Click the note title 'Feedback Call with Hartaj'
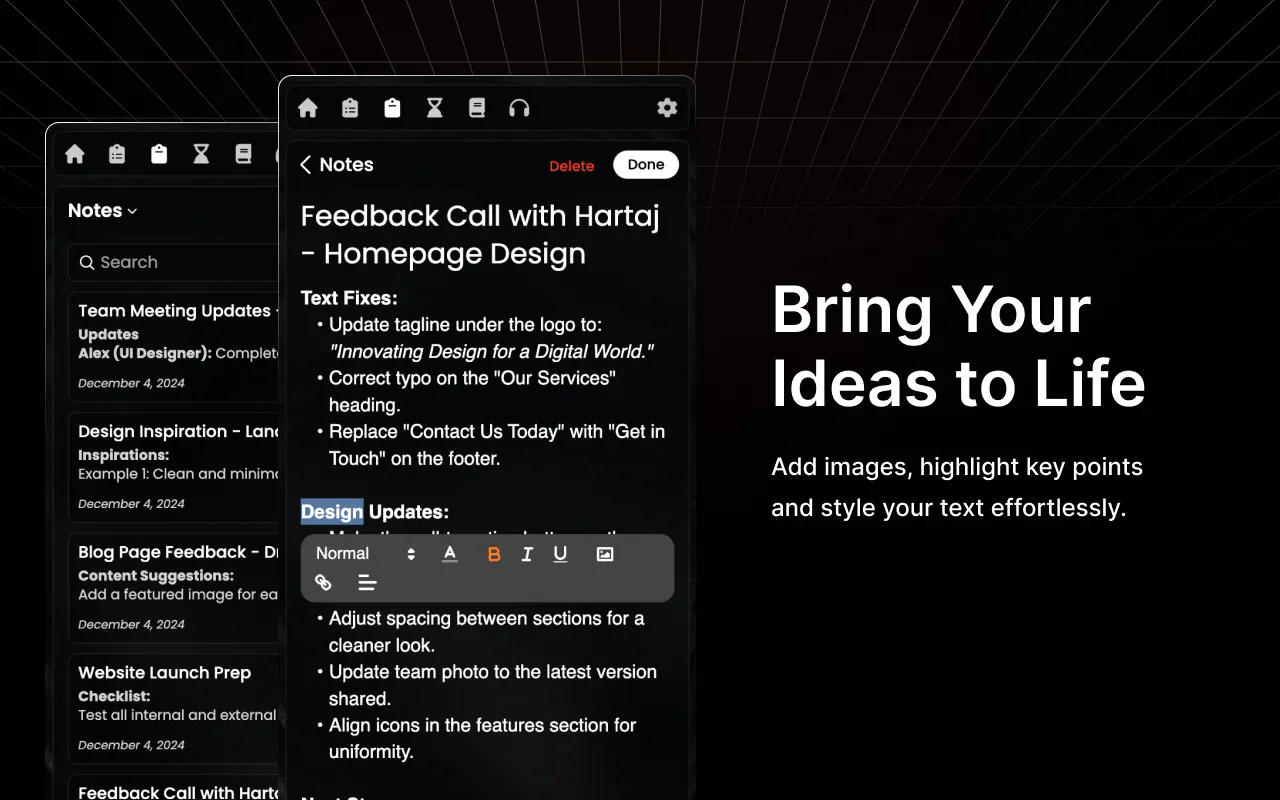This screenshot has width=1280, height=800. click(480, 235)
